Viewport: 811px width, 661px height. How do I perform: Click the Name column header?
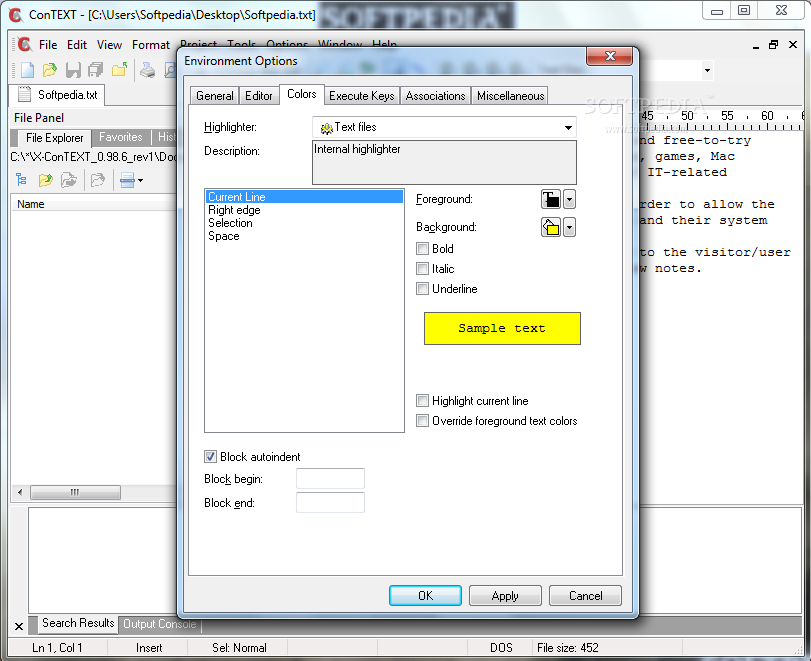pyautogui.click(x=94, y=204)
